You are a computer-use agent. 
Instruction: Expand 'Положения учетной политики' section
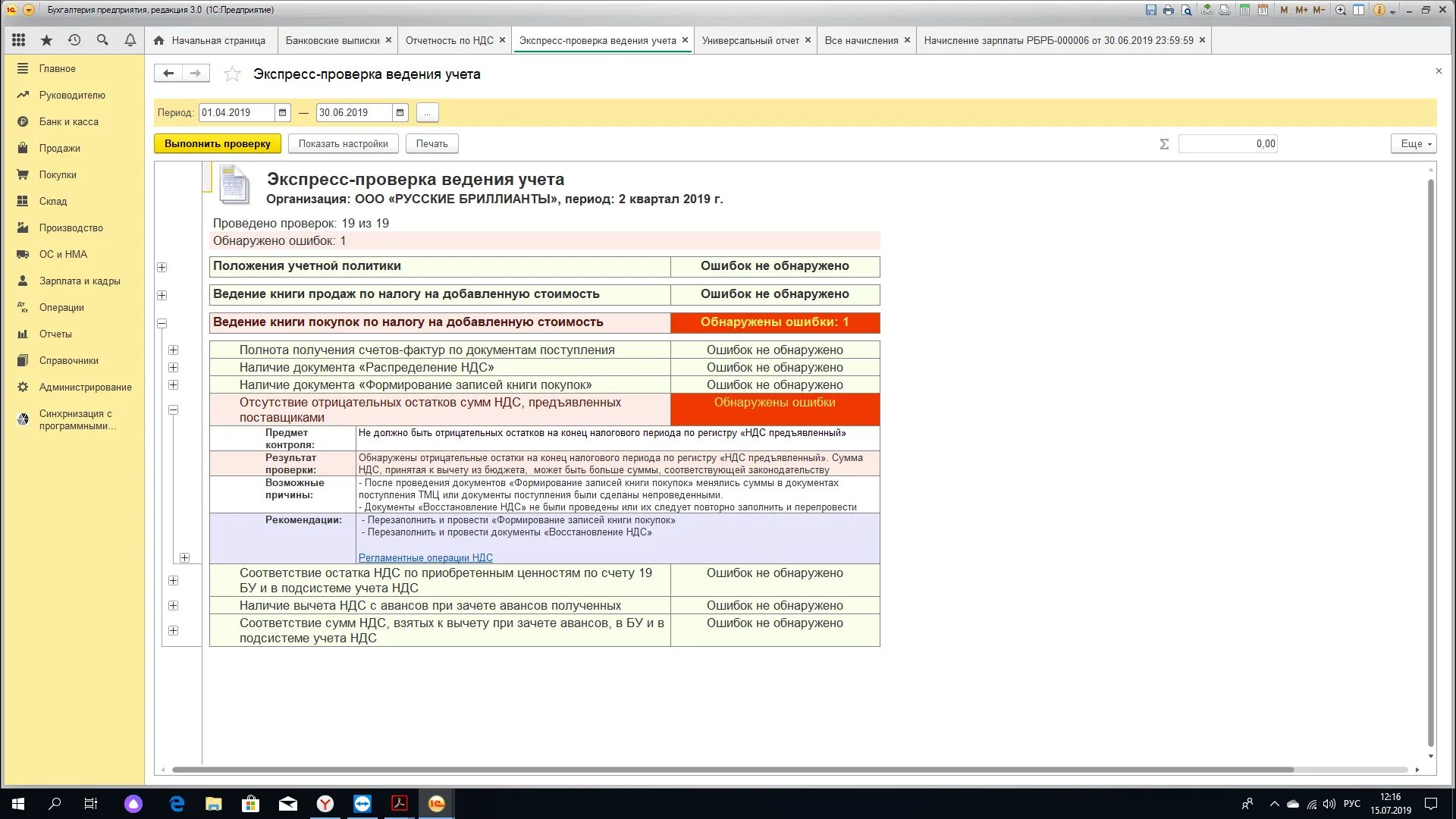point(162,267)
